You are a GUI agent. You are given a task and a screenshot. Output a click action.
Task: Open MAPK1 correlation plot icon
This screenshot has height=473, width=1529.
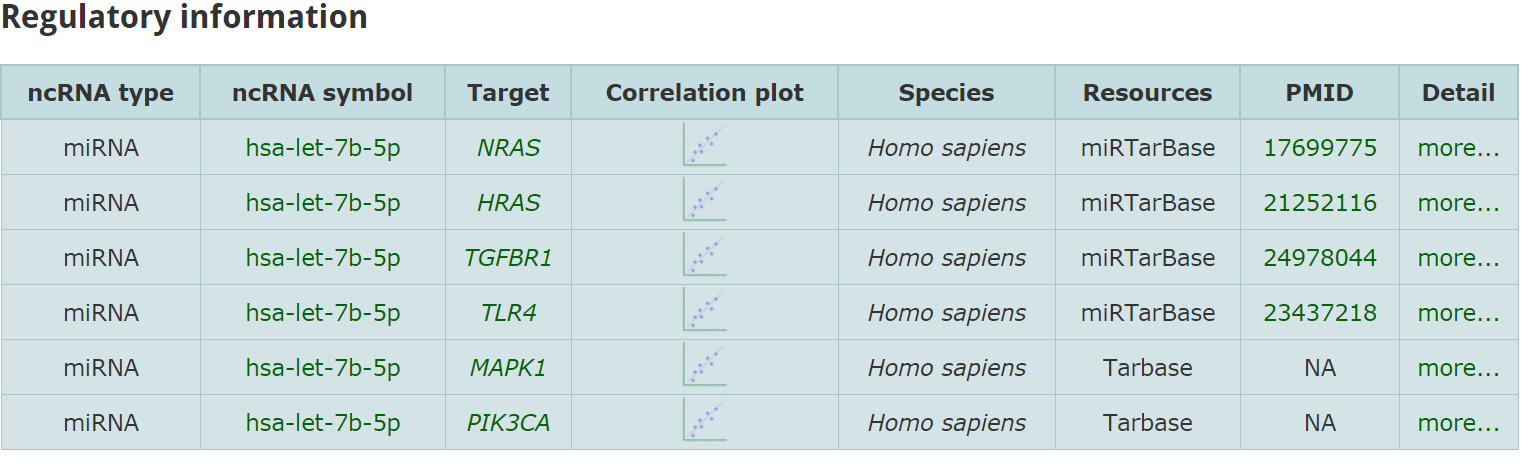pyautogui.click(x=704, y=365)
